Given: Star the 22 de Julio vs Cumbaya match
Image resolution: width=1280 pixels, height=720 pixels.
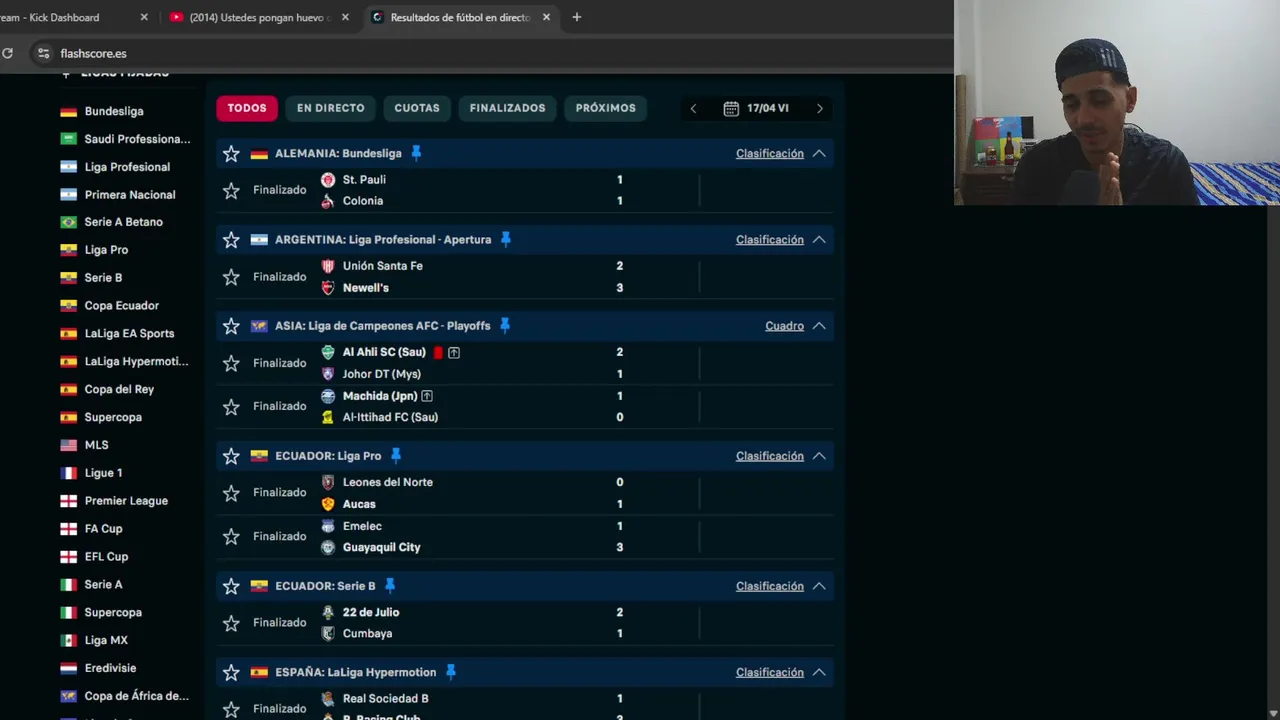Looking at the screenshot, I should (x=231, y=623).
